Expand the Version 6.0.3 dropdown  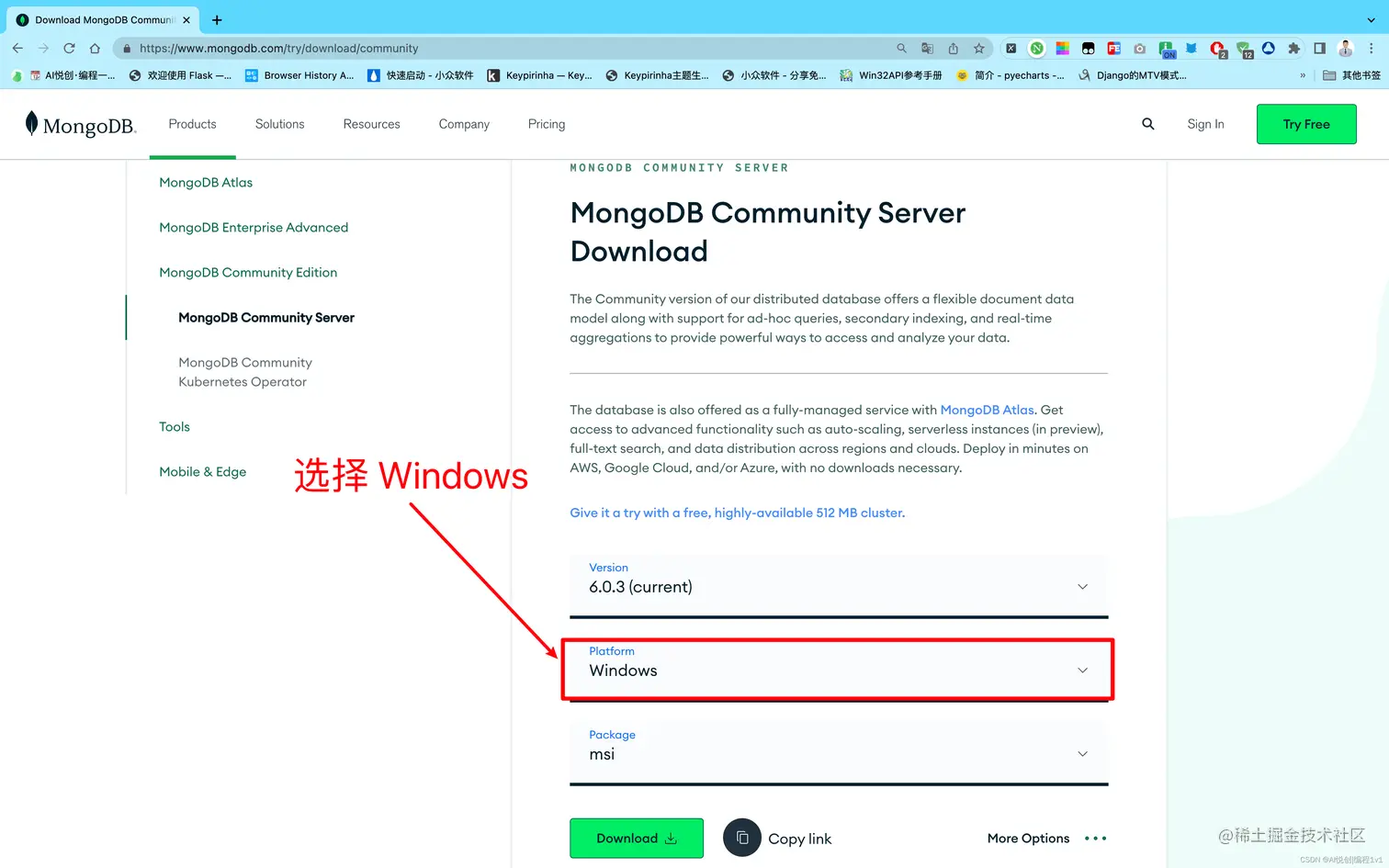(x=839, y=585)
